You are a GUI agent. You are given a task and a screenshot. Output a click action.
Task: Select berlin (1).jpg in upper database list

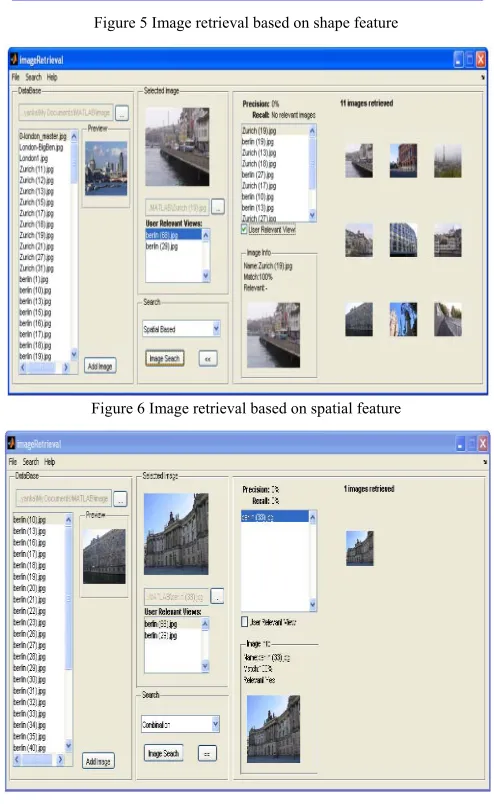pos(34,279)
